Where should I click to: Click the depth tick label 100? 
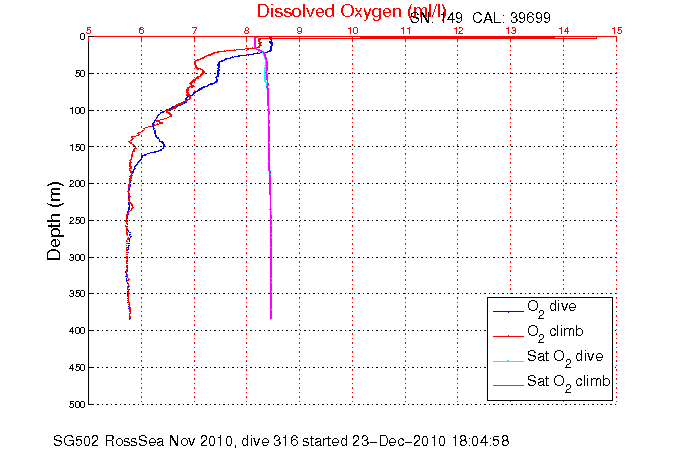coord(77,110)
